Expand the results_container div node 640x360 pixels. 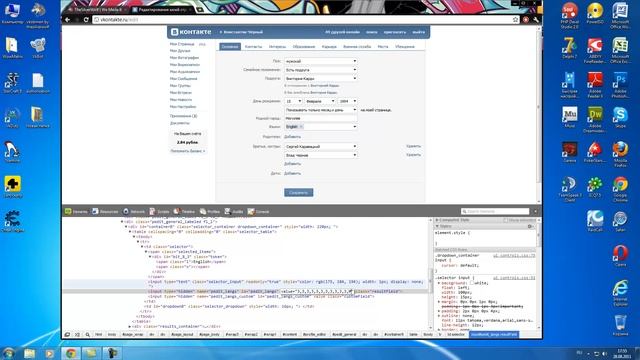(x=130, y=327)
